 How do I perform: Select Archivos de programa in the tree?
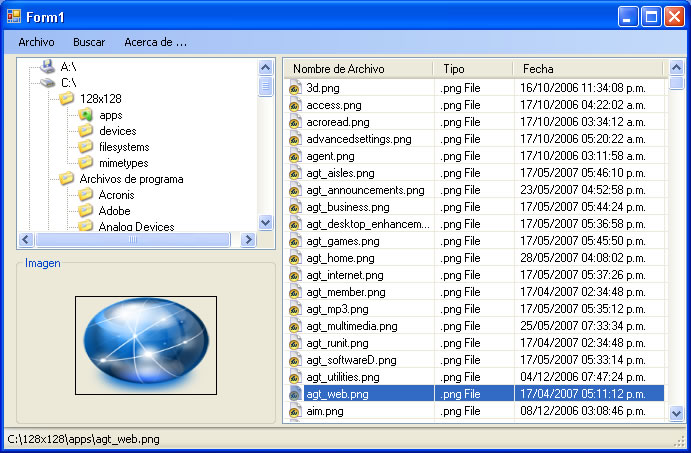point(131,179)
